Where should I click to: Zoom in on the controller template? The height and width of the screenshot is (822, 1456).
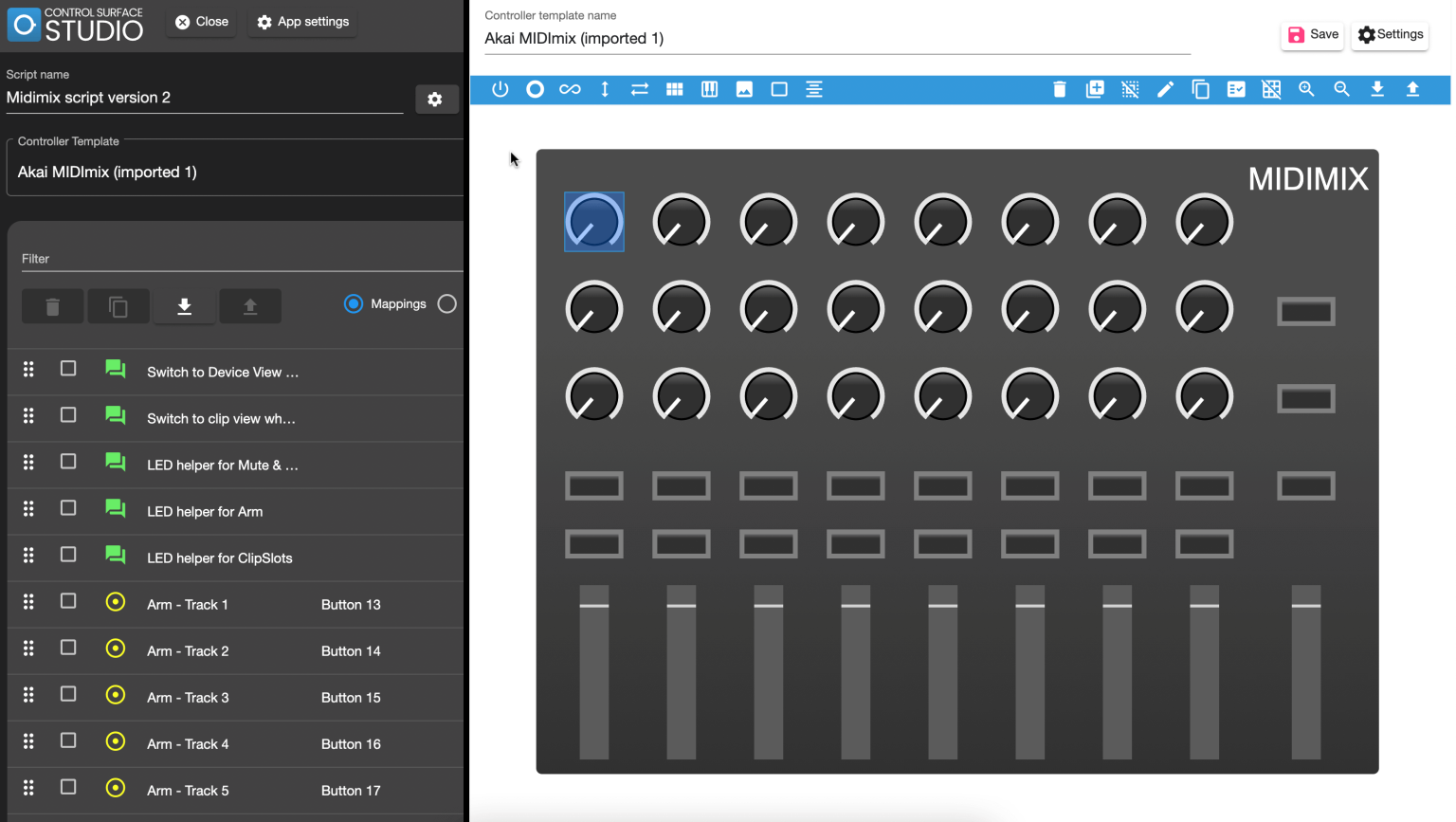(1306, 89)
